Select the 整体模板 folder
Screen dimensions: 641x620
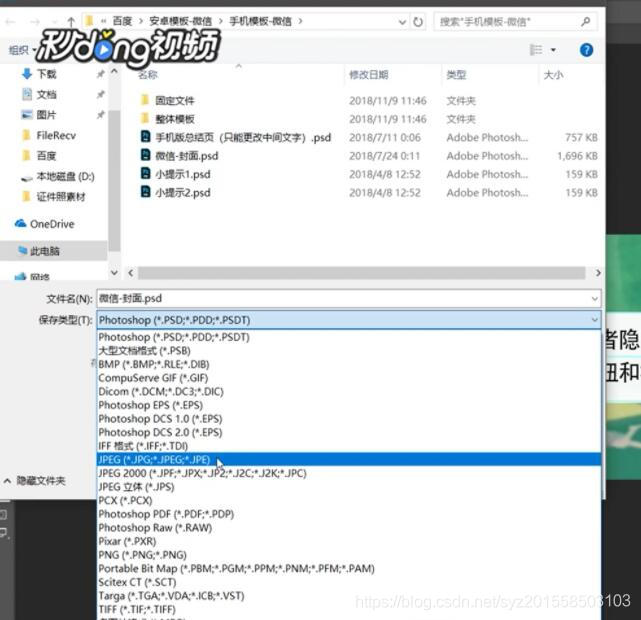(175, 119)
